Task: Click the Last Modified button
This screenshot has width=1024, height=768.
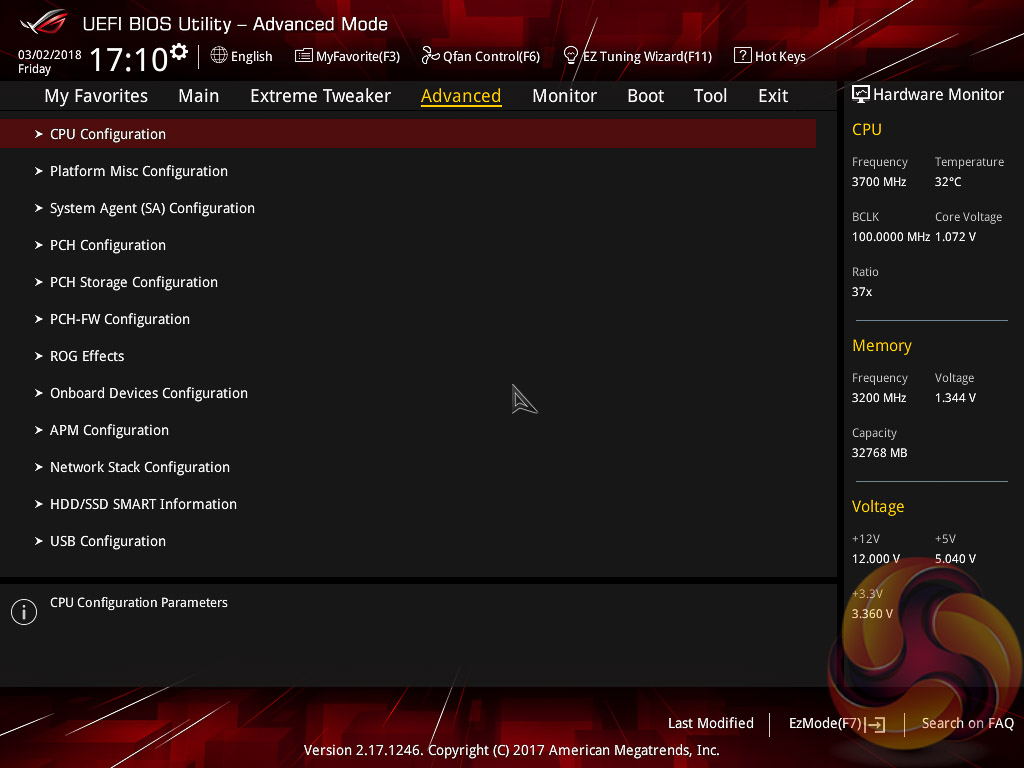Action: click(x=711, y=724)
